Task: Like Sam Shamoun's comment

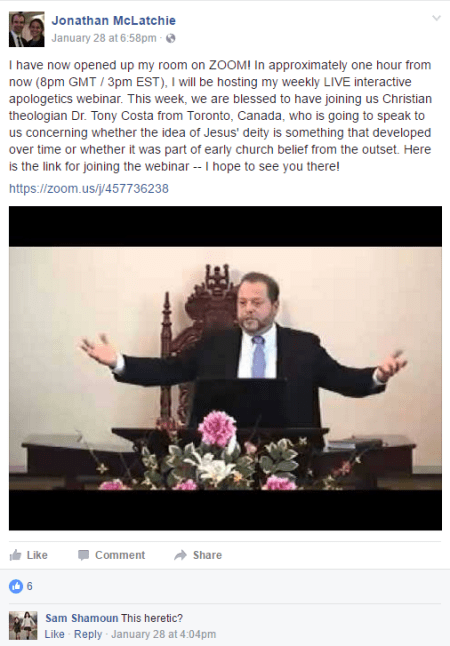Action: click(55, 634)
